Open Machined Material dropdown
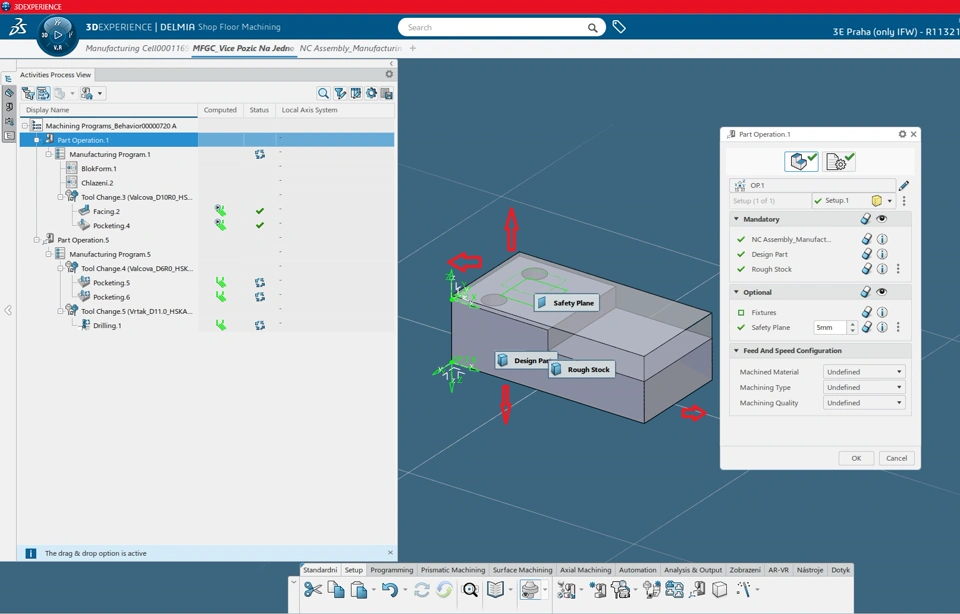This screenshot has height=614, width=960. (x=864, y=372)
